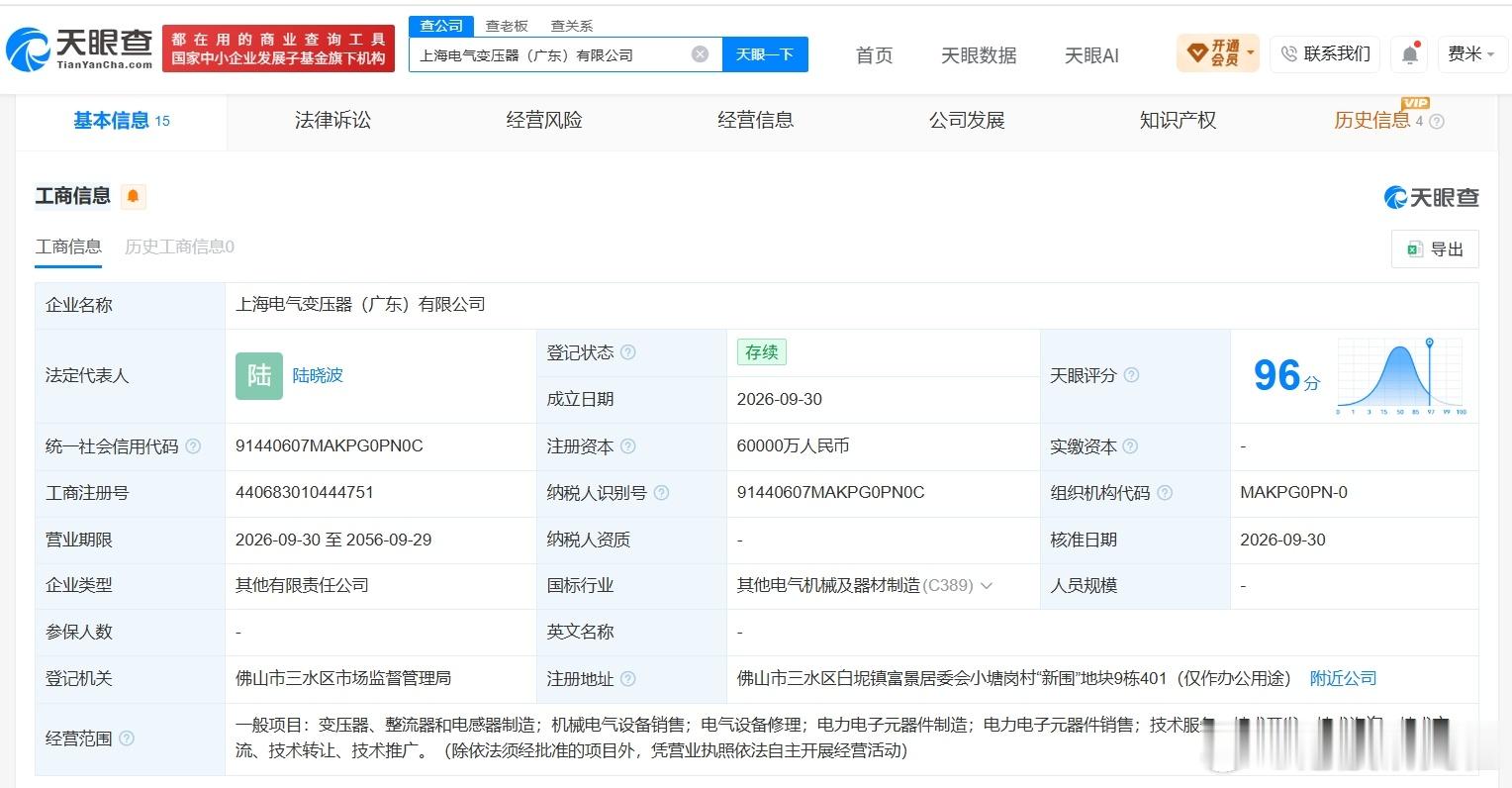The image size is (1512, 788).
Task: Open the 费米 user account dropdown
Action: (x=1471, y=54)
